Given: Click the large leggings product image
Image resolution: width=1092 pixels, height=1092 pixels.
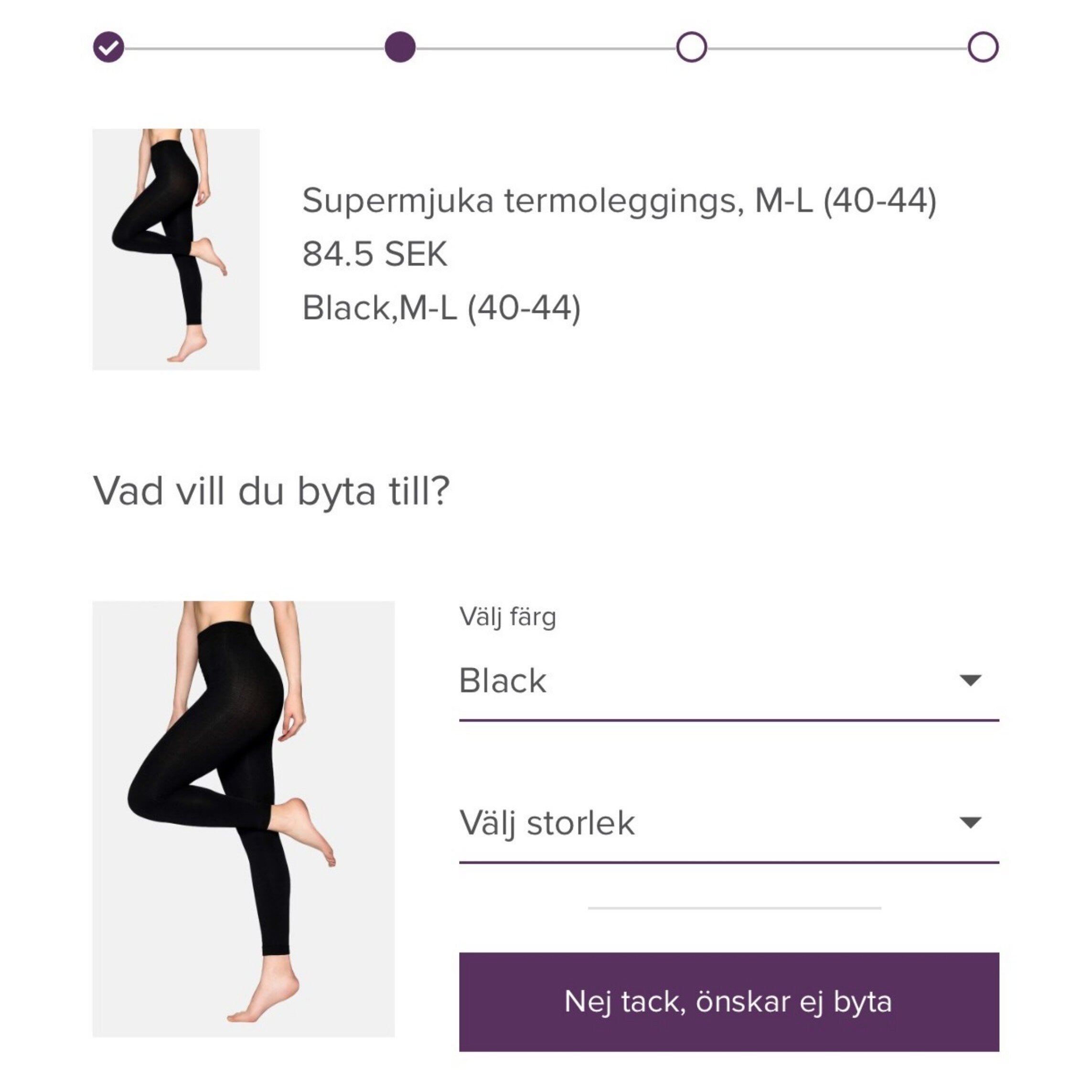Looking at the screenshot, I should click(243, 819).
